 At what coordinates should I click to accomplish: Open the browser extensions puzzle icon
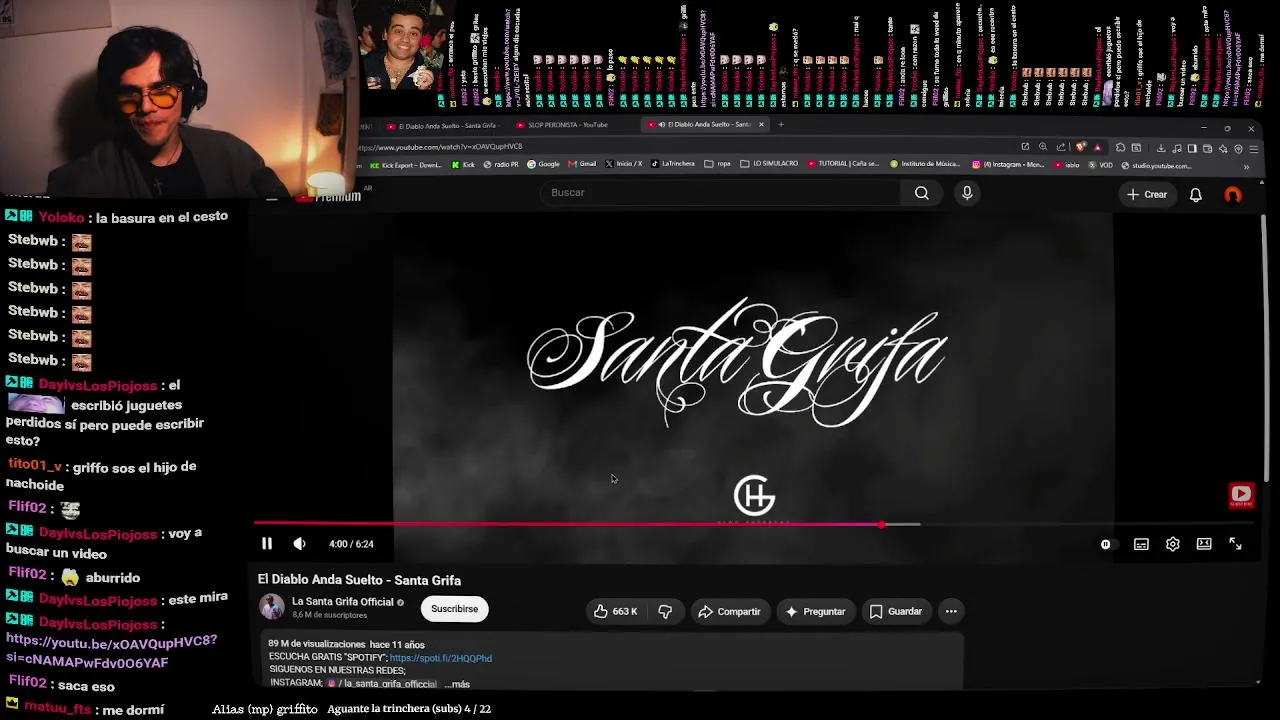click(x=1120, y=148)
